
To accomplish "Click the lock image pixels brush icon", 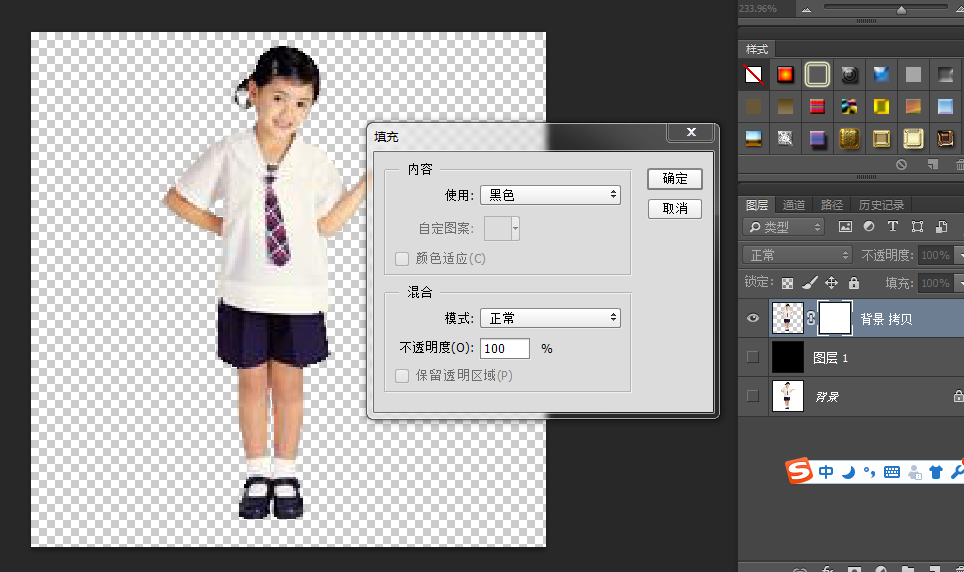I will pos(809,283).
